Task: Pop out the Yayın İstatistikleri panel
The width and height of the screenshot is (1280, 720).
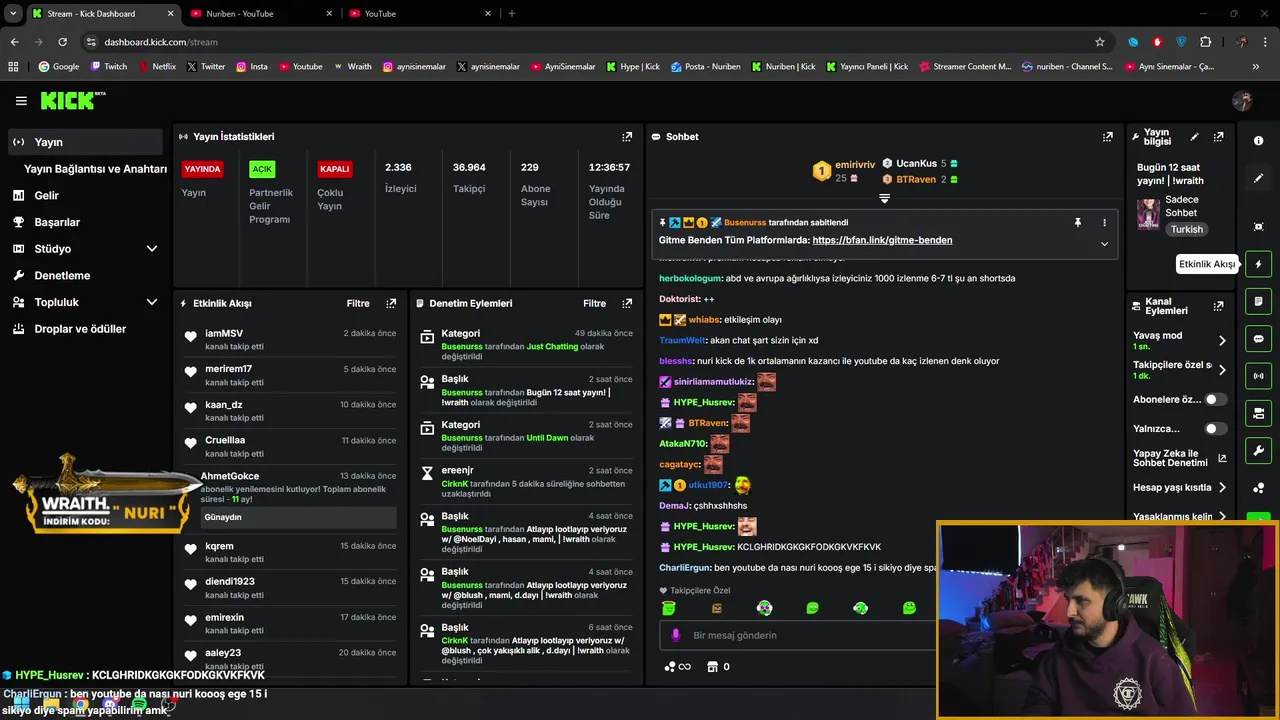Action: pyautogui.click(x=627, y=137)
